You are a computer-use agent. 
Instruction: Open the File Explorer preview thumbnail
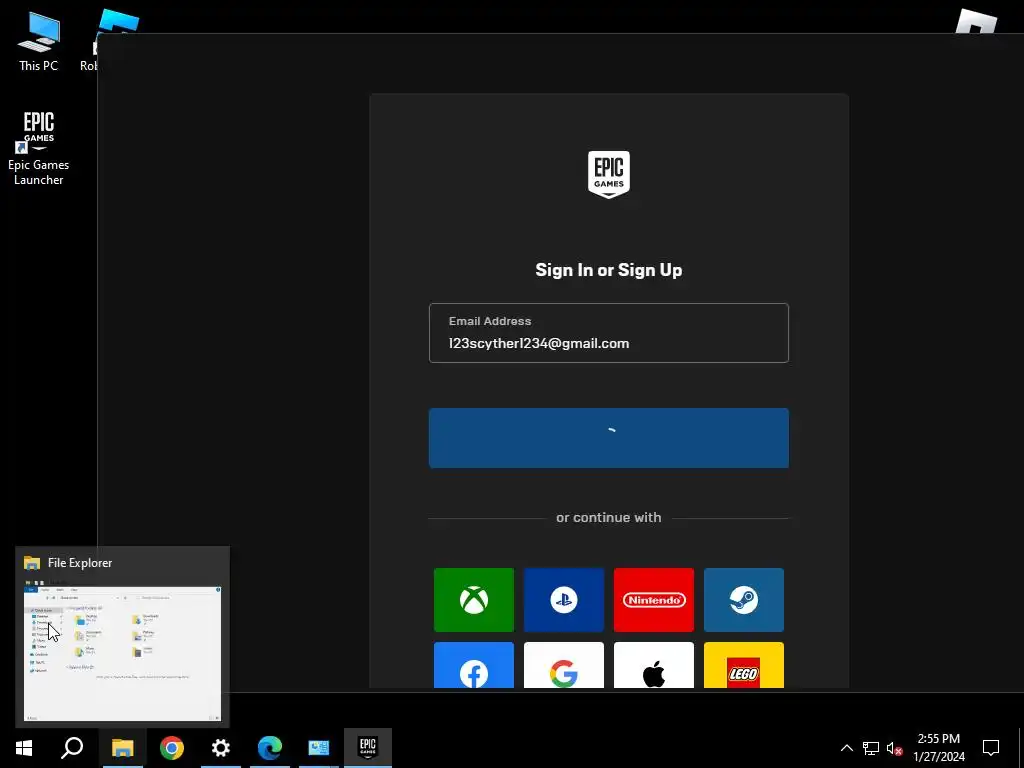click(x=122, y=652)
